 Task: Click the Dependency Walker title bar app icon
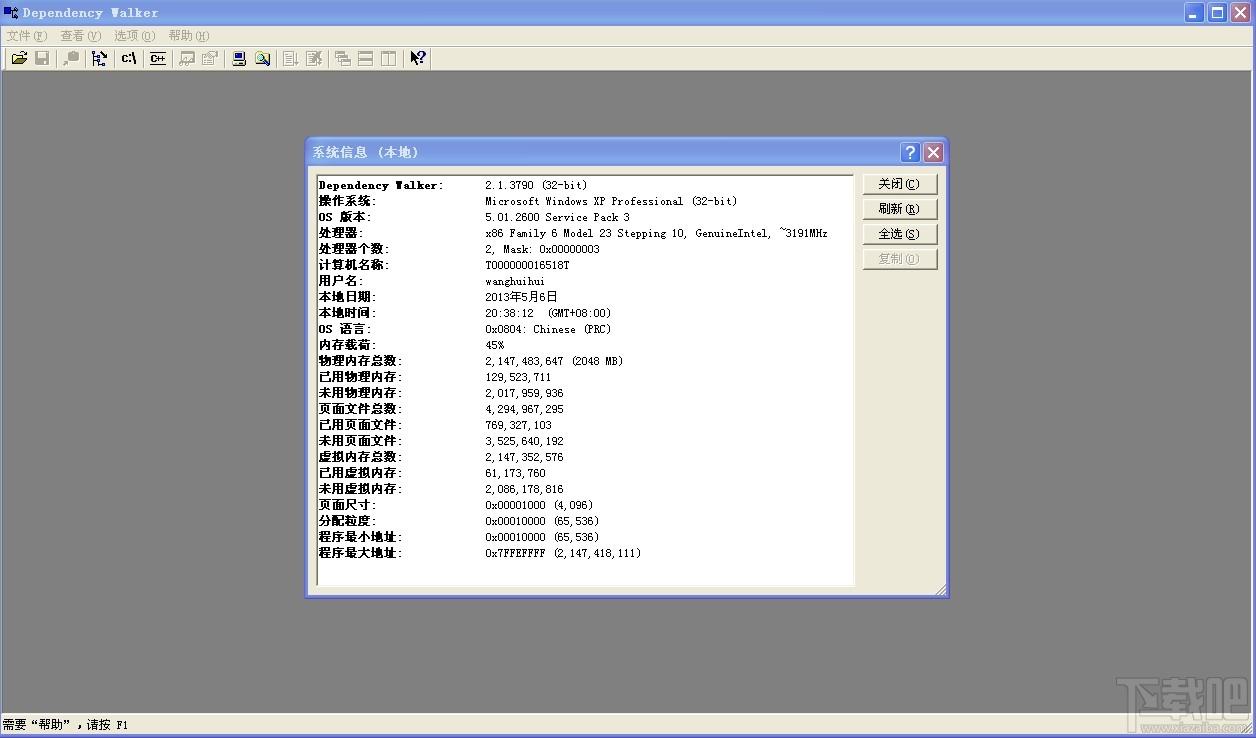click(11, 12)
